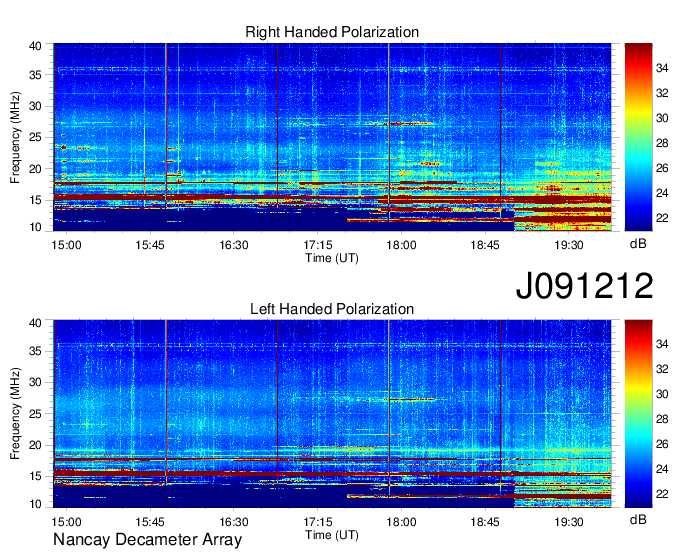Click the 40 MHz tick of Right Handed plot
Viewport: 680px width, 552px height.
pyautogui.click(x=35, y=46)
